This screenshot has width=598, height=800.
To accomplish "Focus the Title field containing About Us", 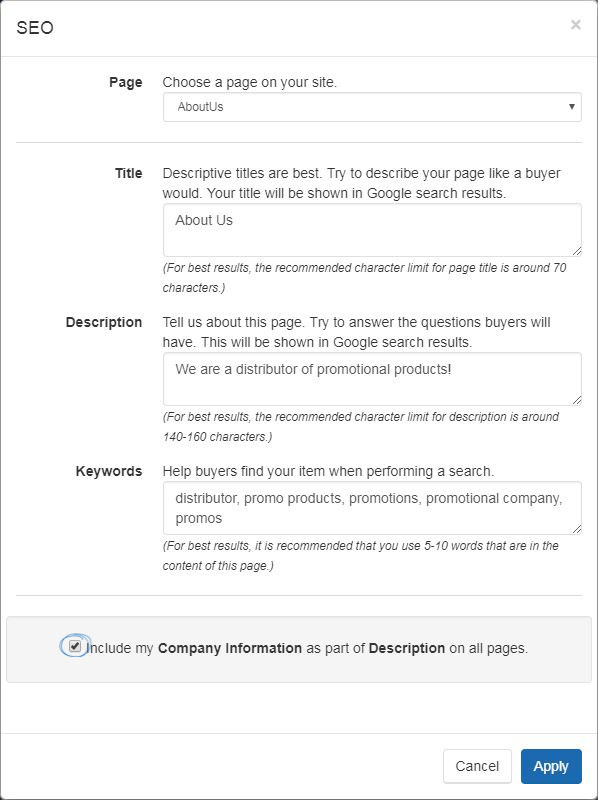I will click(x=372, y=230).
